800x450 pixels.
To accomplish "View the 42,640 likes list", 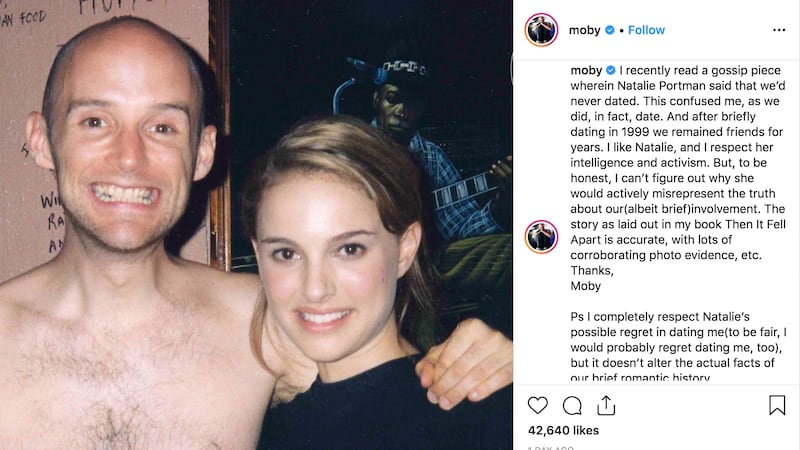I will (563, 431).
